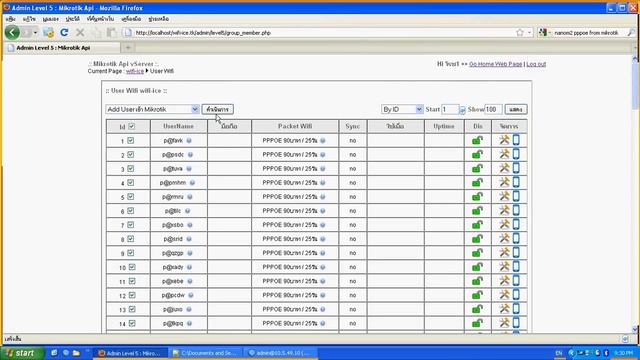640x360 pixels.
Task: Open the tools edit icon for row 8
Action: tap(504, 238)
